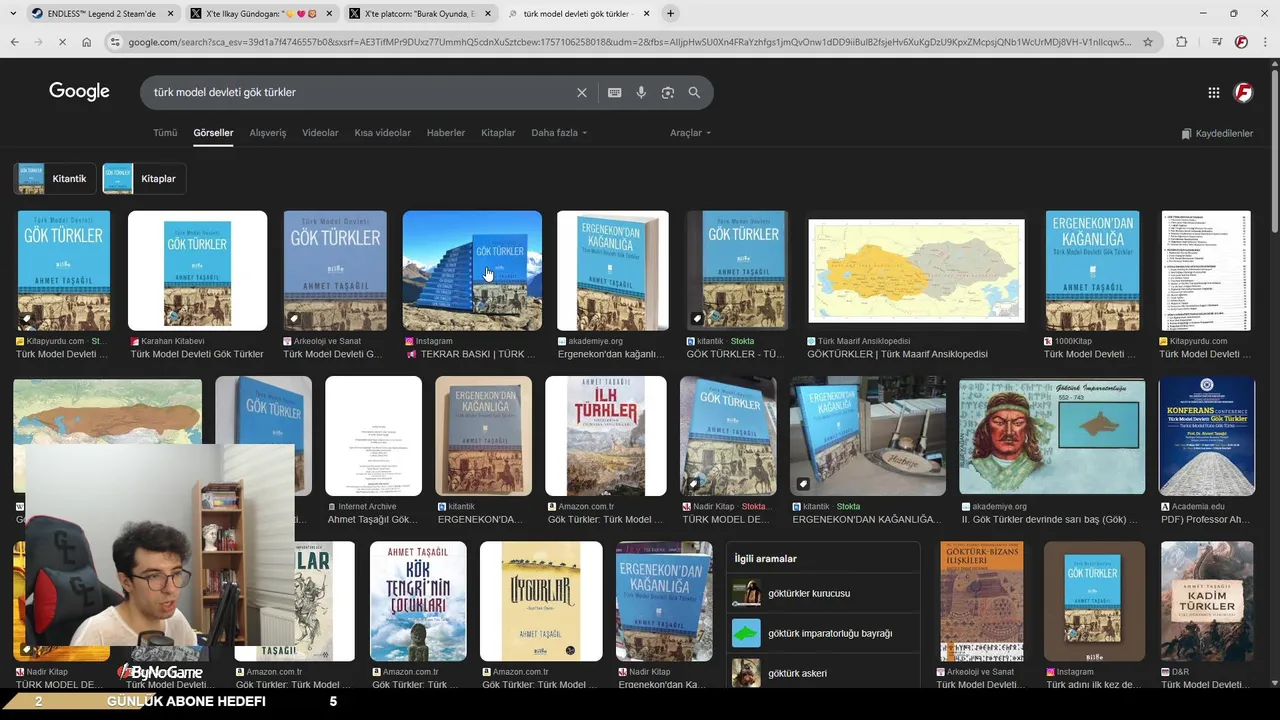Open a new browser tab
The width and height of the screenshot is (1280, 720).
(670, 13)
